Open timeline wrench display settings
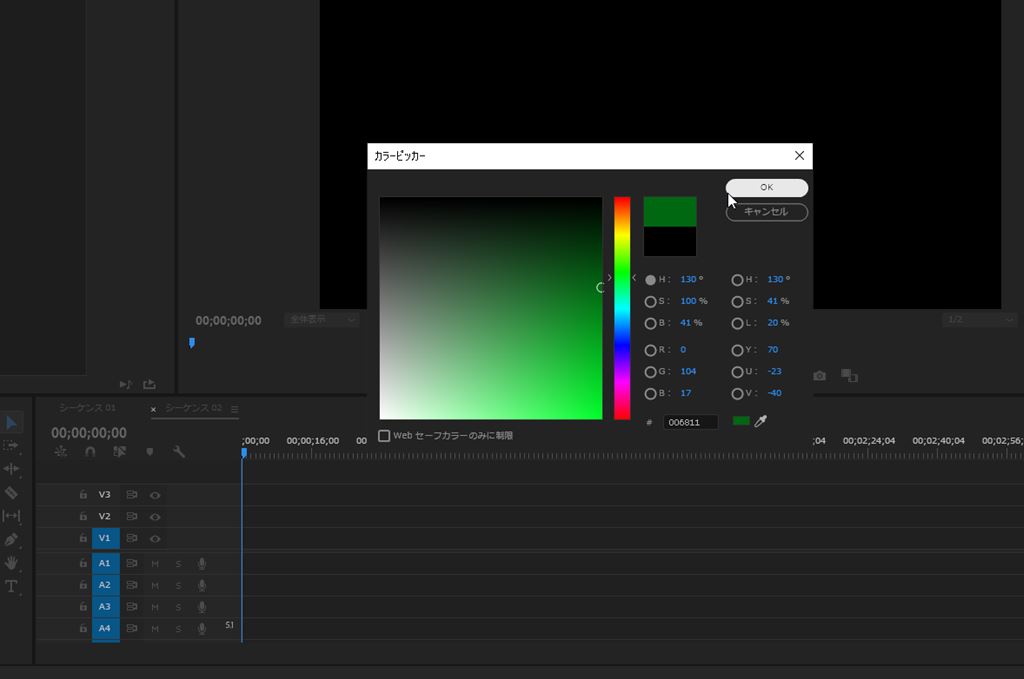 tap(179, 452)
